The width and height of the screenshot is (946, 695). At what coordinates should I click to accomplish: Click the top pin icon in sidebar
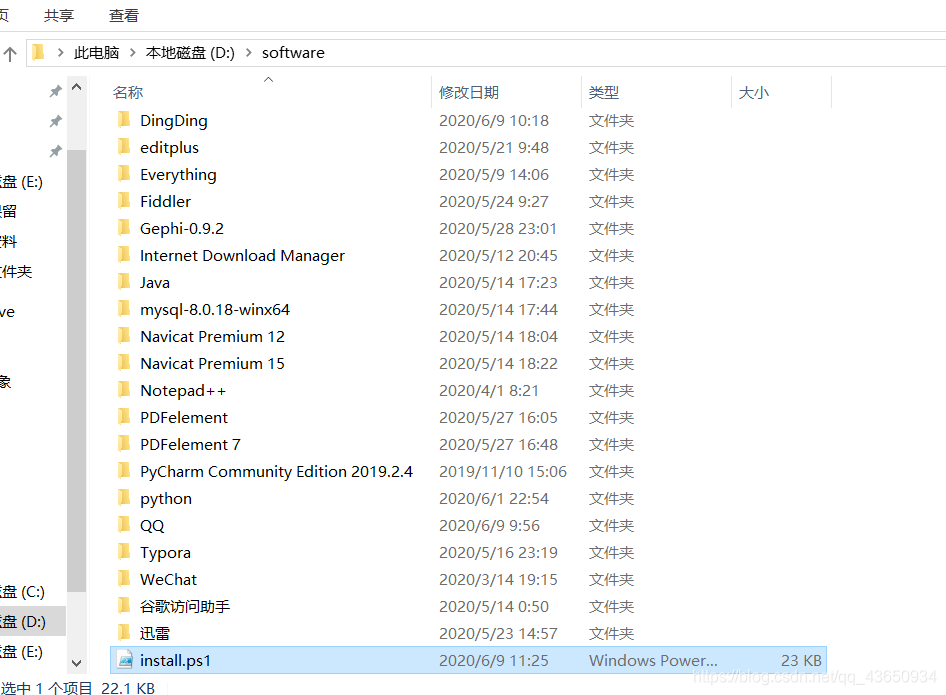click(x=56, y=92)
